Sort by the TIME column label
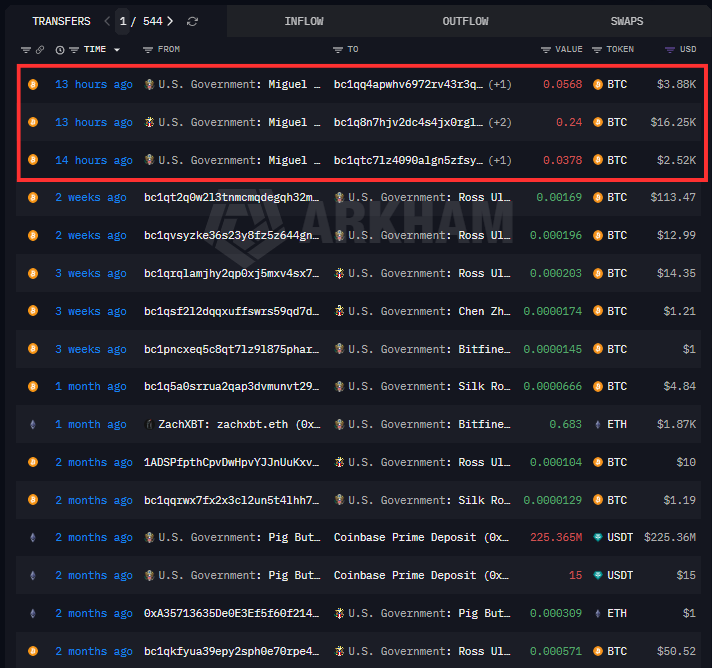The width and height of the screenshot is (712, 668). click(x=95, y=49)
